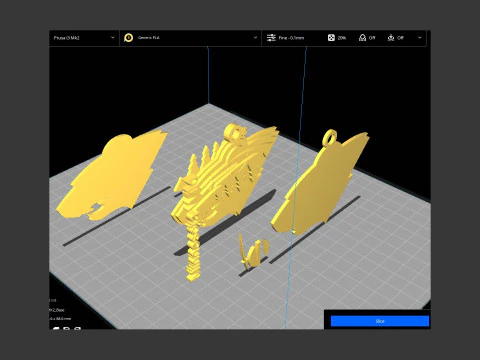Select the Fine 0.1mm profile label
480x360 pixels.
point(291,38)
